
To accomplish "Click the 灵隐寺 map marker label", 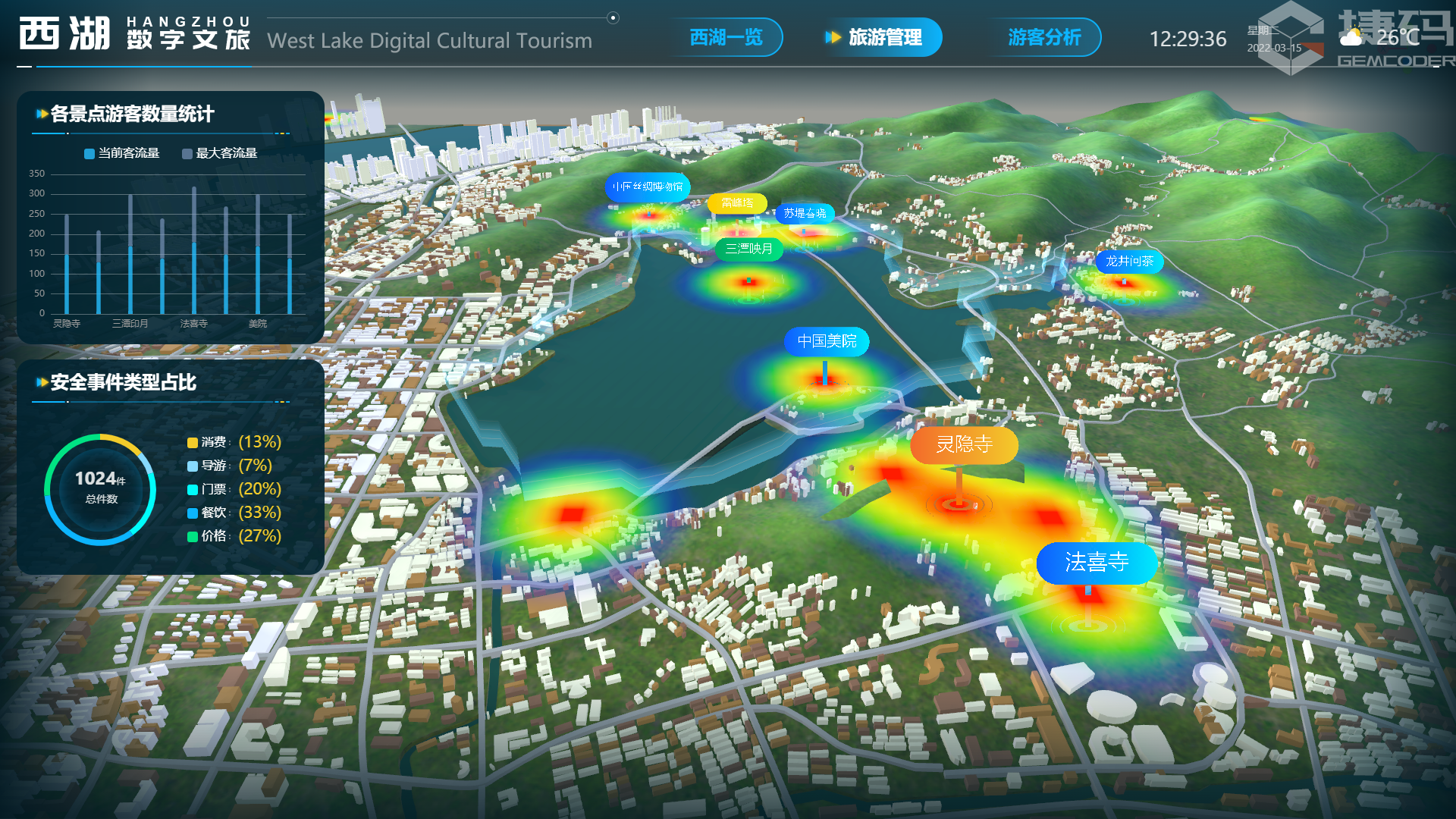I will coord(964,444).
